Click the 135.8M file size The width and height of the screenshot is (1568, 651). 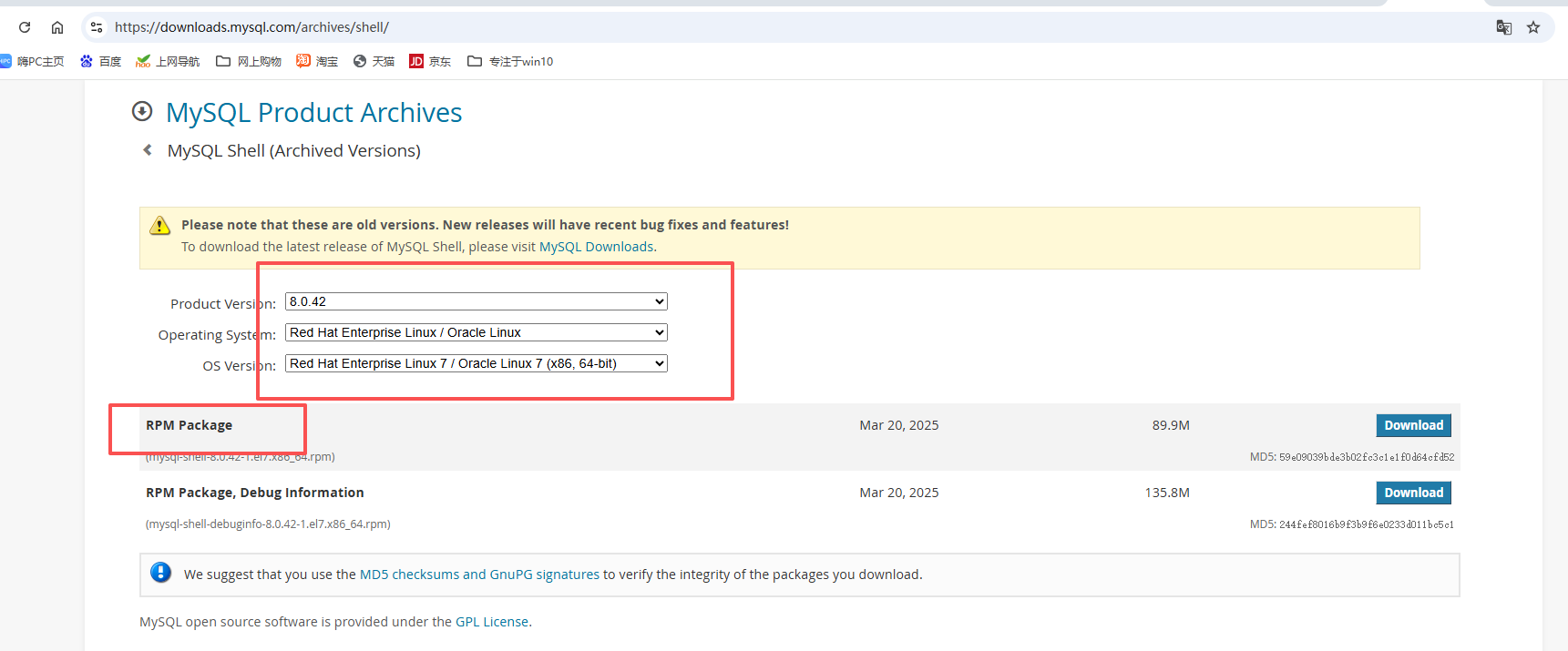pyautogui.click(x=1167, y=493)
